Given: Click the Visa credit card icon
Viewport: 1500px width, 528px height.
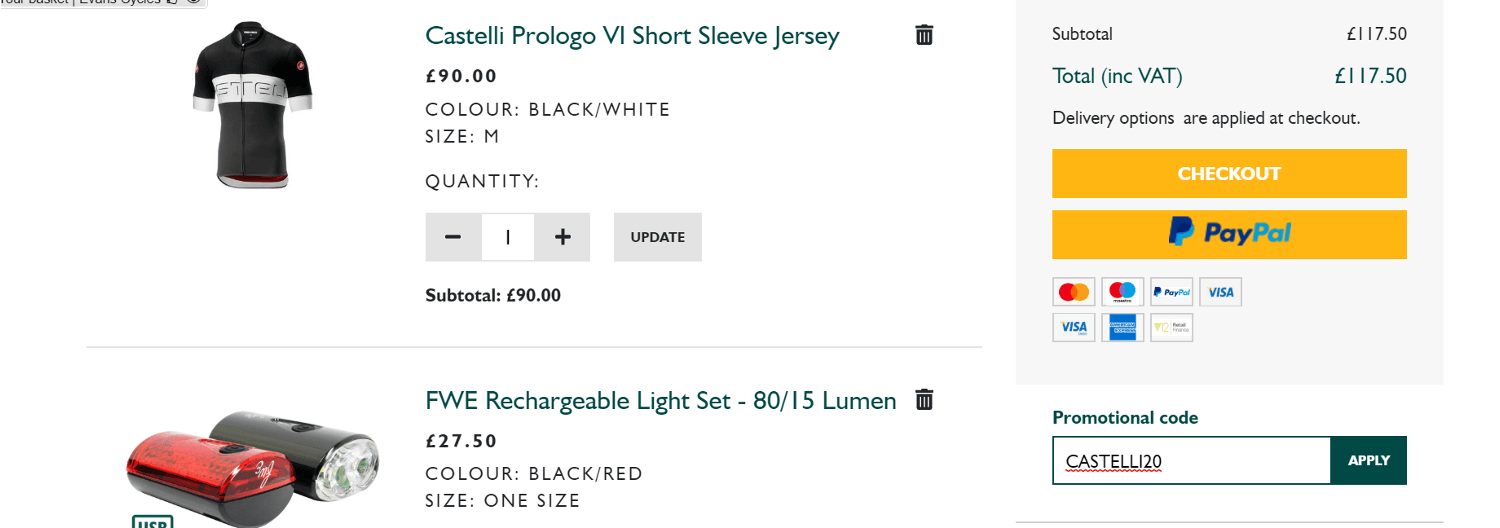Looking at the screenshot, I should tap(1221, 292).
